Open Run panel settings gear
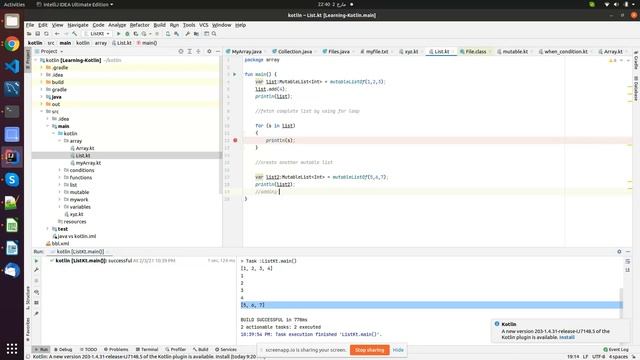The height and width of the screenshot is (360, 640). coord(619,252)
